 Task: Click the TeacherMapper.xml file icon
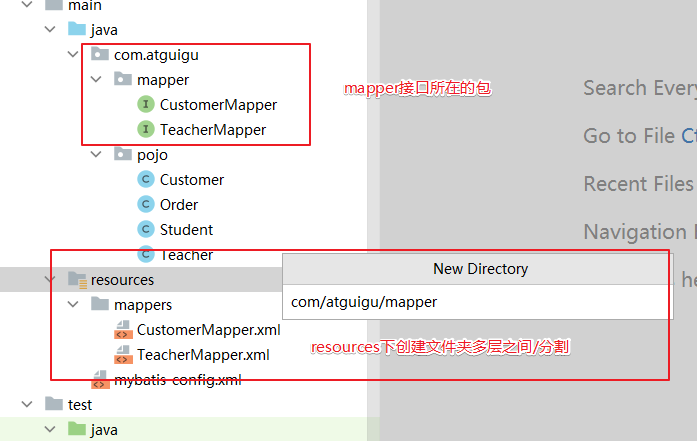[x=123, y=355]
